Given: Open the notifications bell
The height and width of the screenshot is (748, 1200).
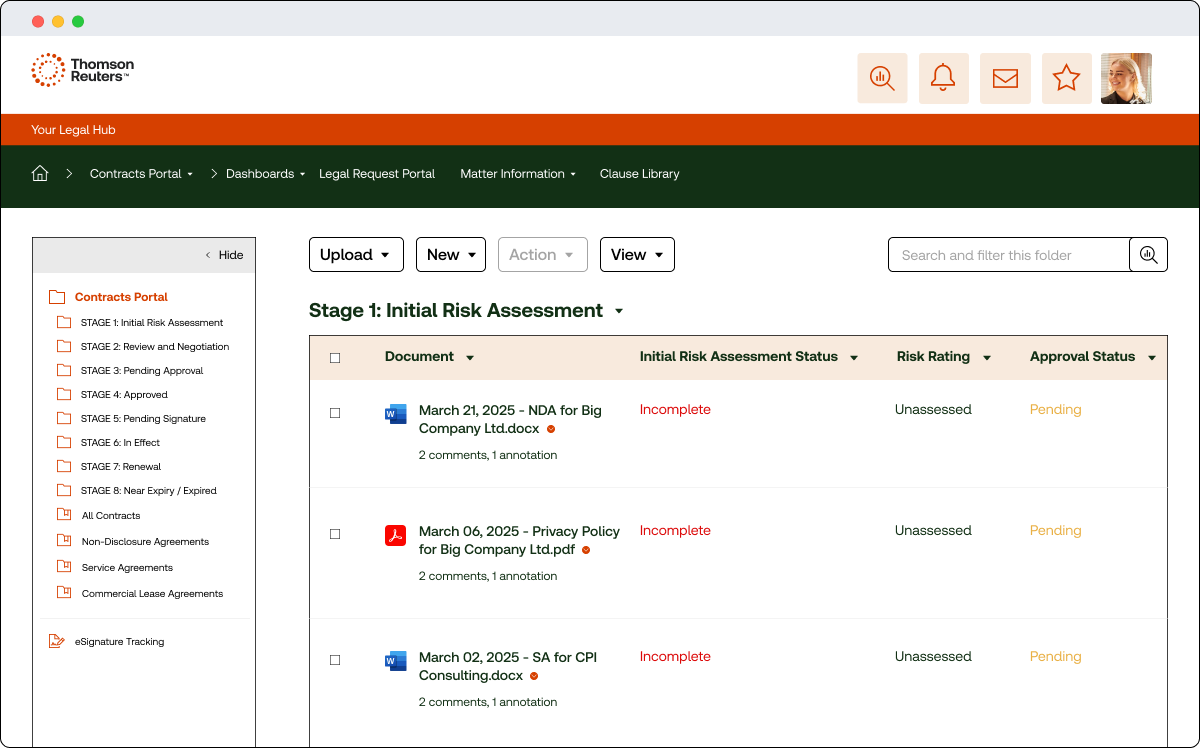Looking at the screenshot, I should tap(943, 78).
